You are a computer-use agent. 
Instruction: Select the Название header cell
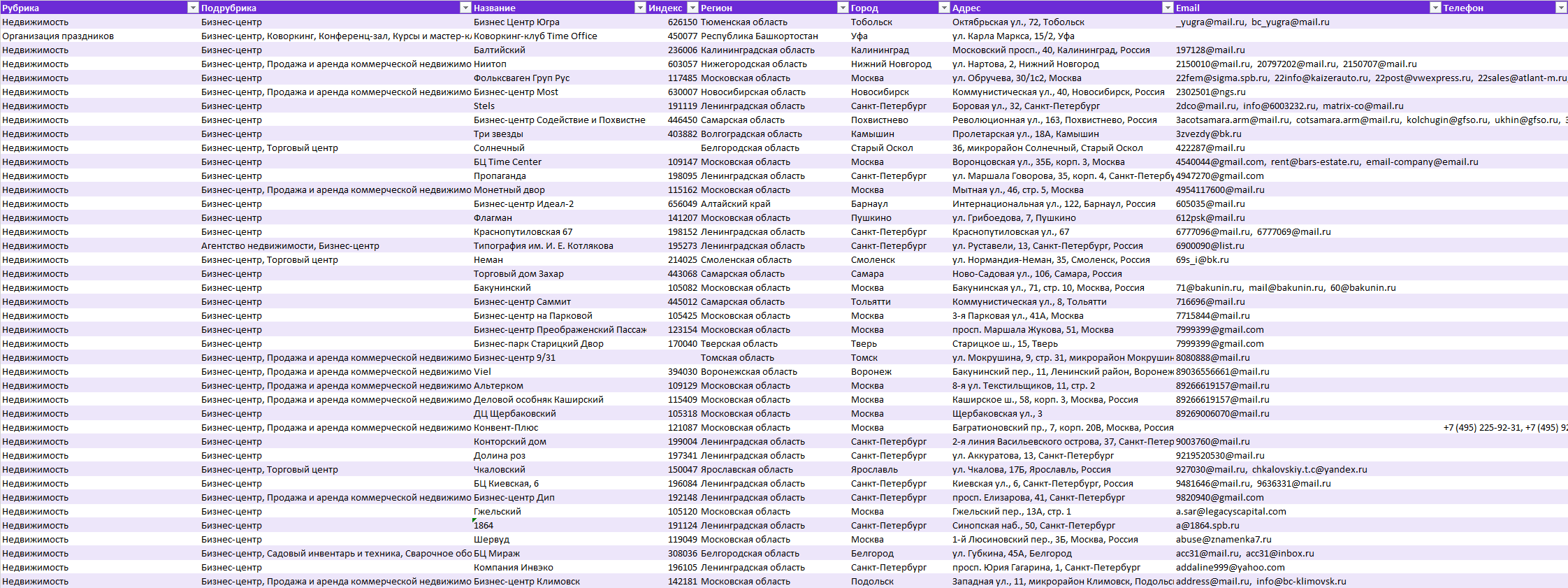[559, 8]
